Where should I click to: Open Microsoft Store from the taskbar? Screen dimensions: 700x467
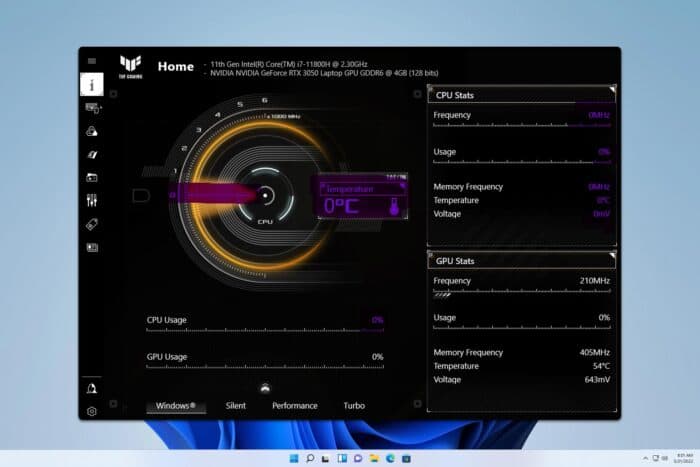click(406, 459)
